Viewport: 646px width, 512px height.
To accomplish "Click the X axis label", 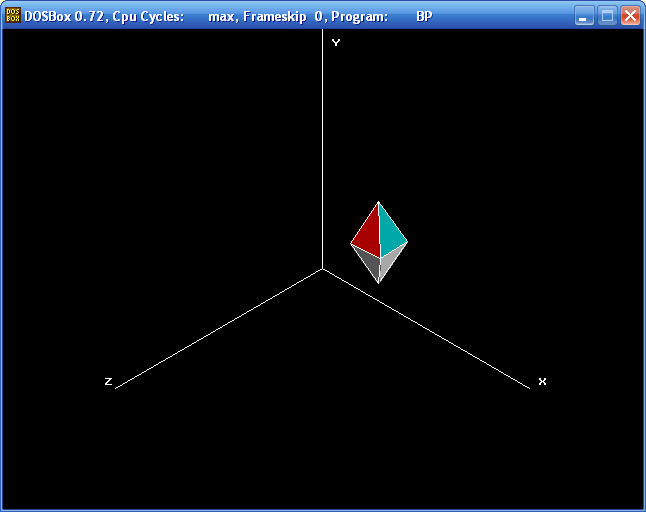I will point(542,381).
